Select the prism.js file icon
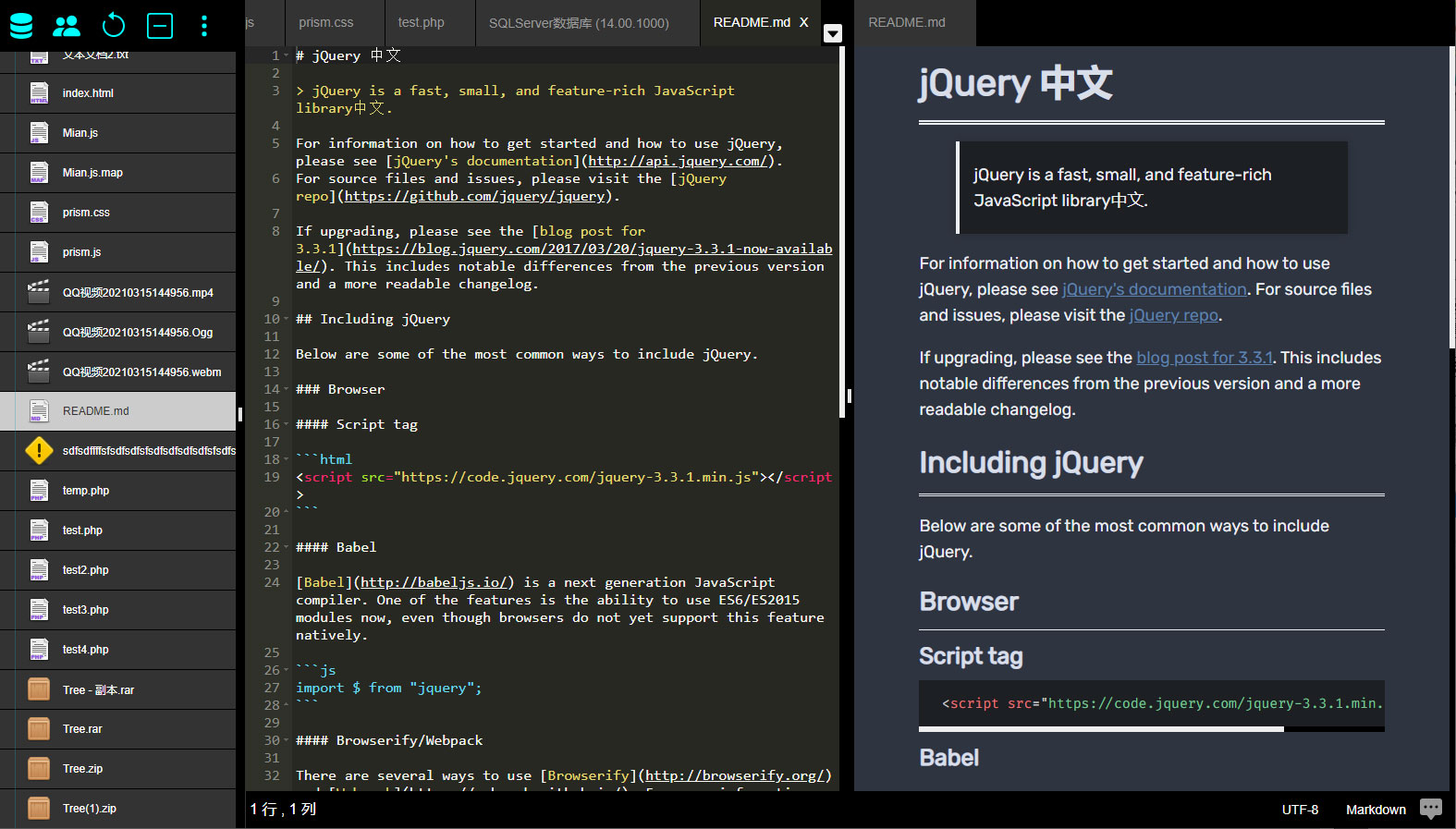 click(x=39, y=252)
